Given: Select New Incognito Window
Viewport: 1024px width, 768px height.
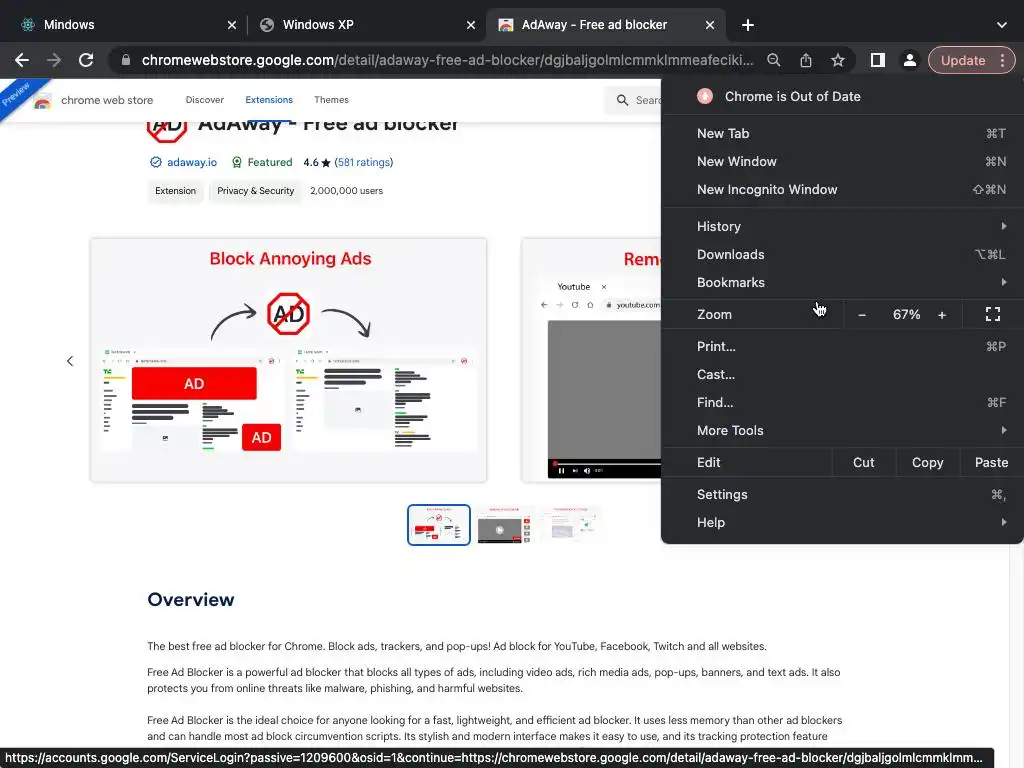Looking at the screenshot, I should tap(842, 189).
